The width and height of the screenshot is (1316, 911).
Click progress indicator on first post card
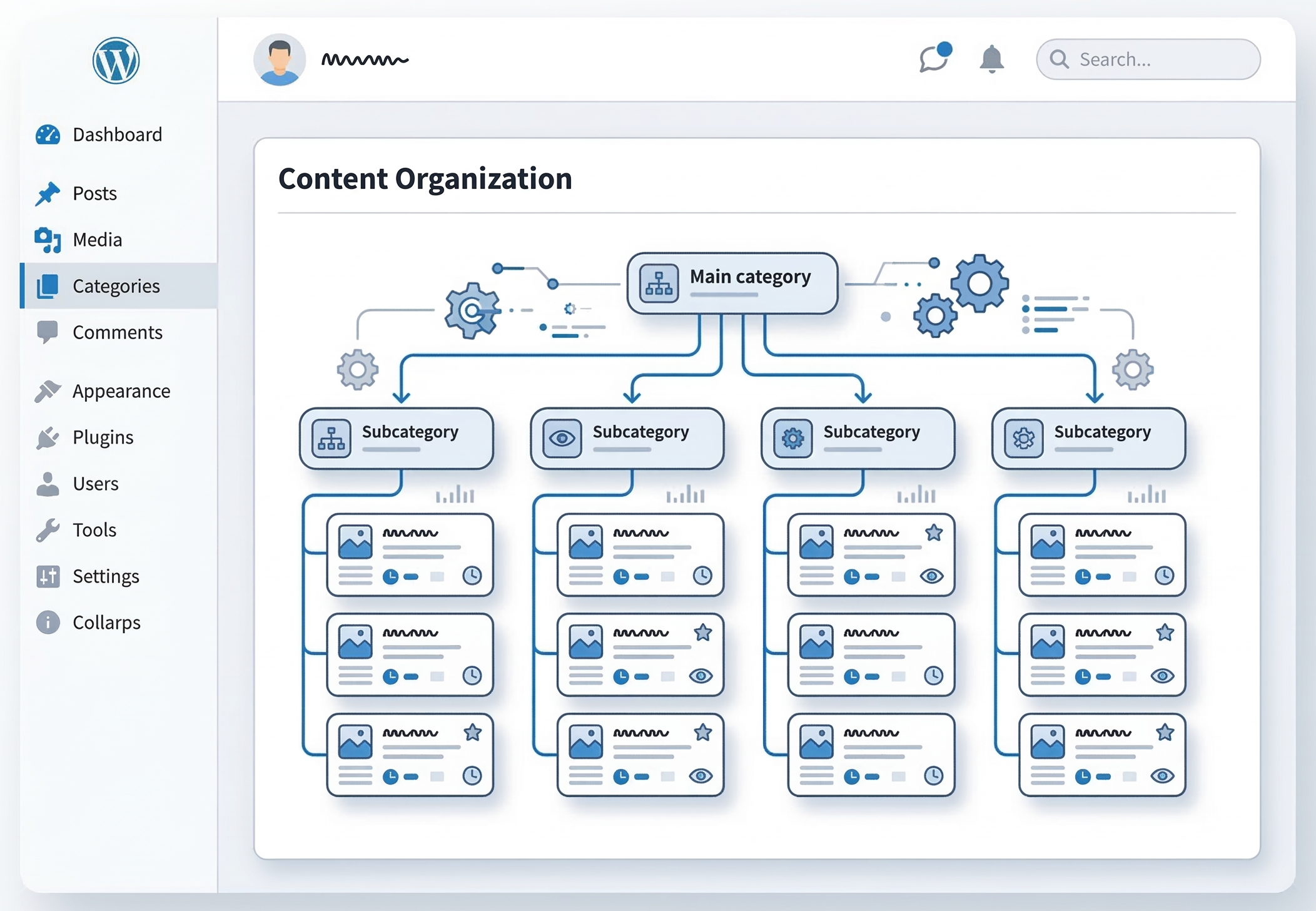(x=390, y=576)
